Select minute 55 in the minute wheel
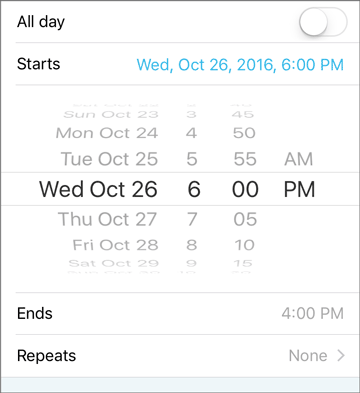Image resolution: width=360 pixels, height=393 pixels. pyautogui.click(x=245, y=159)
